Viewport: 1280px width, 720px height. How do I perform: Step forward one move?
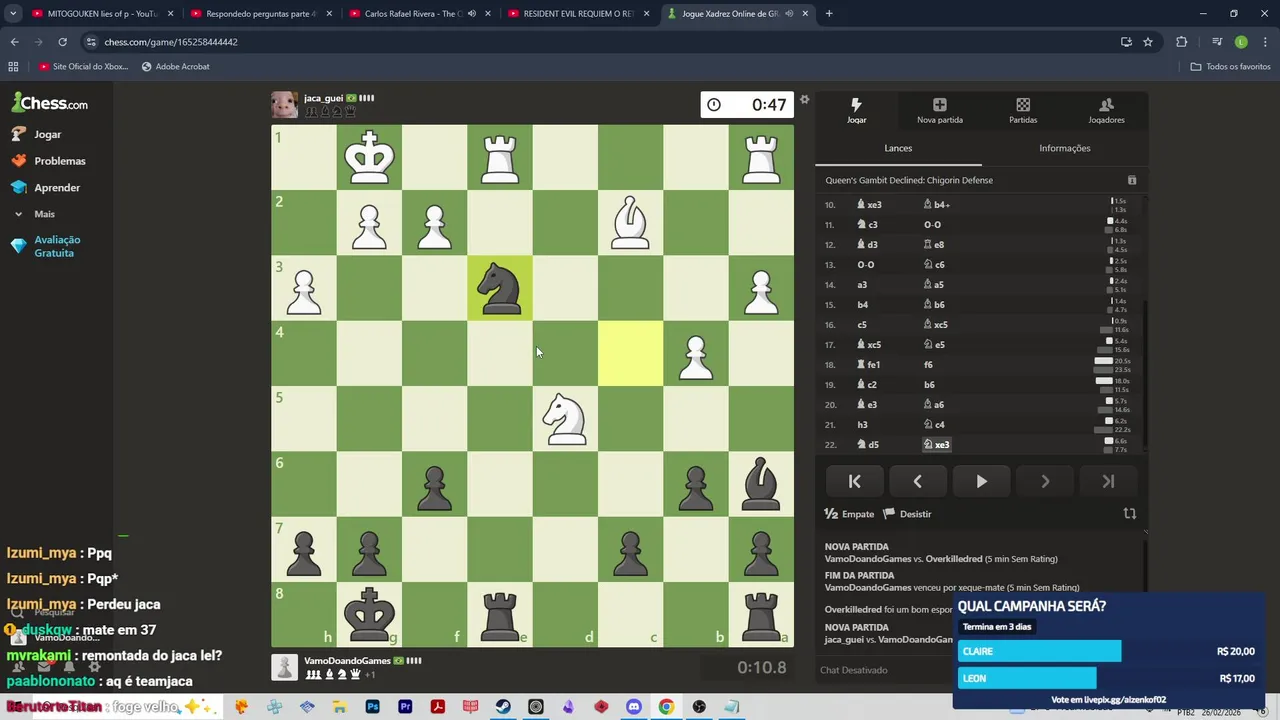tap(1045, 481)
